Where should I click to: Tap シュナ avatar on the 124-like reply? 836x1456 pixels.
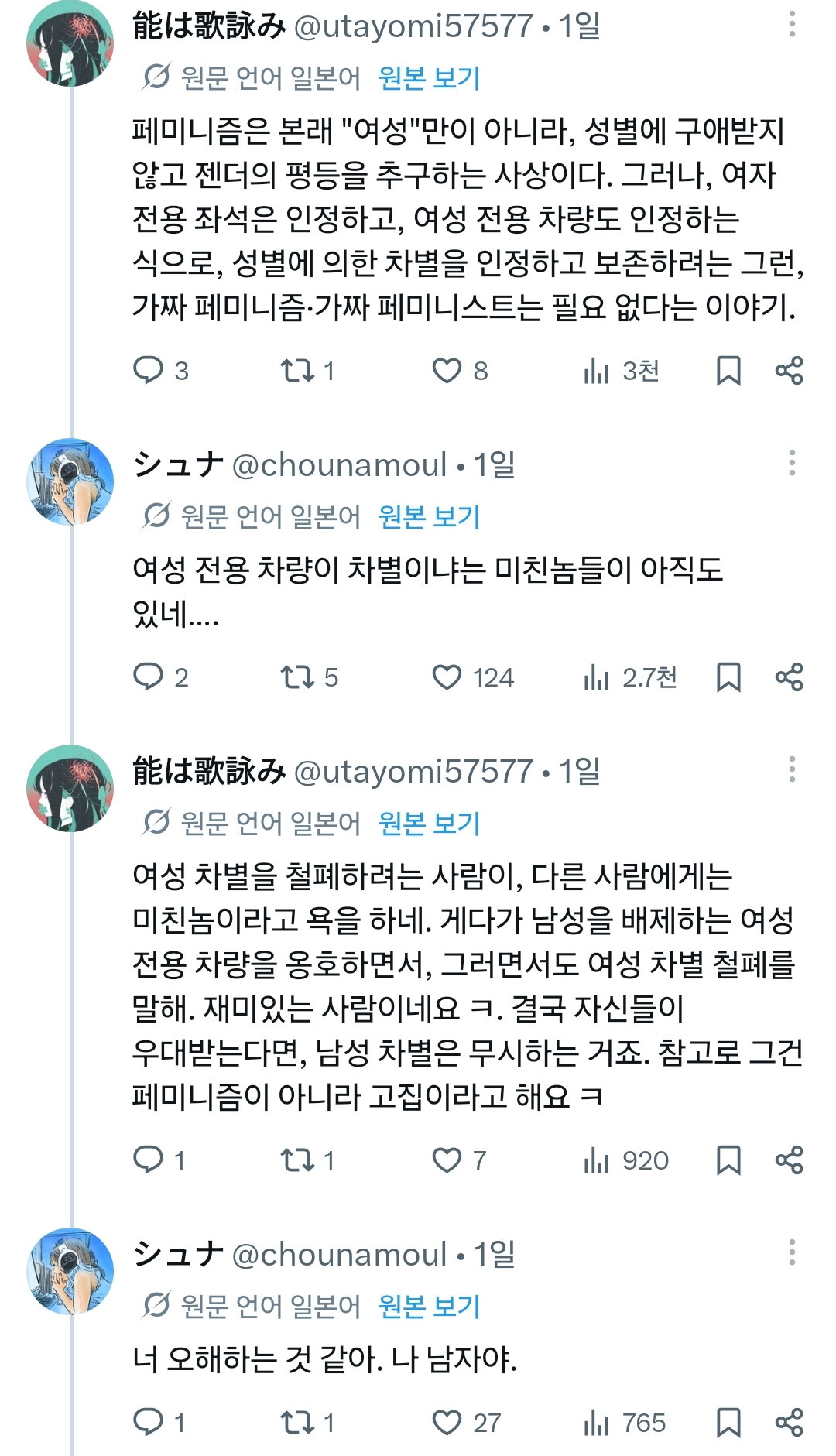pyautogui.click(x=70, y=481)
